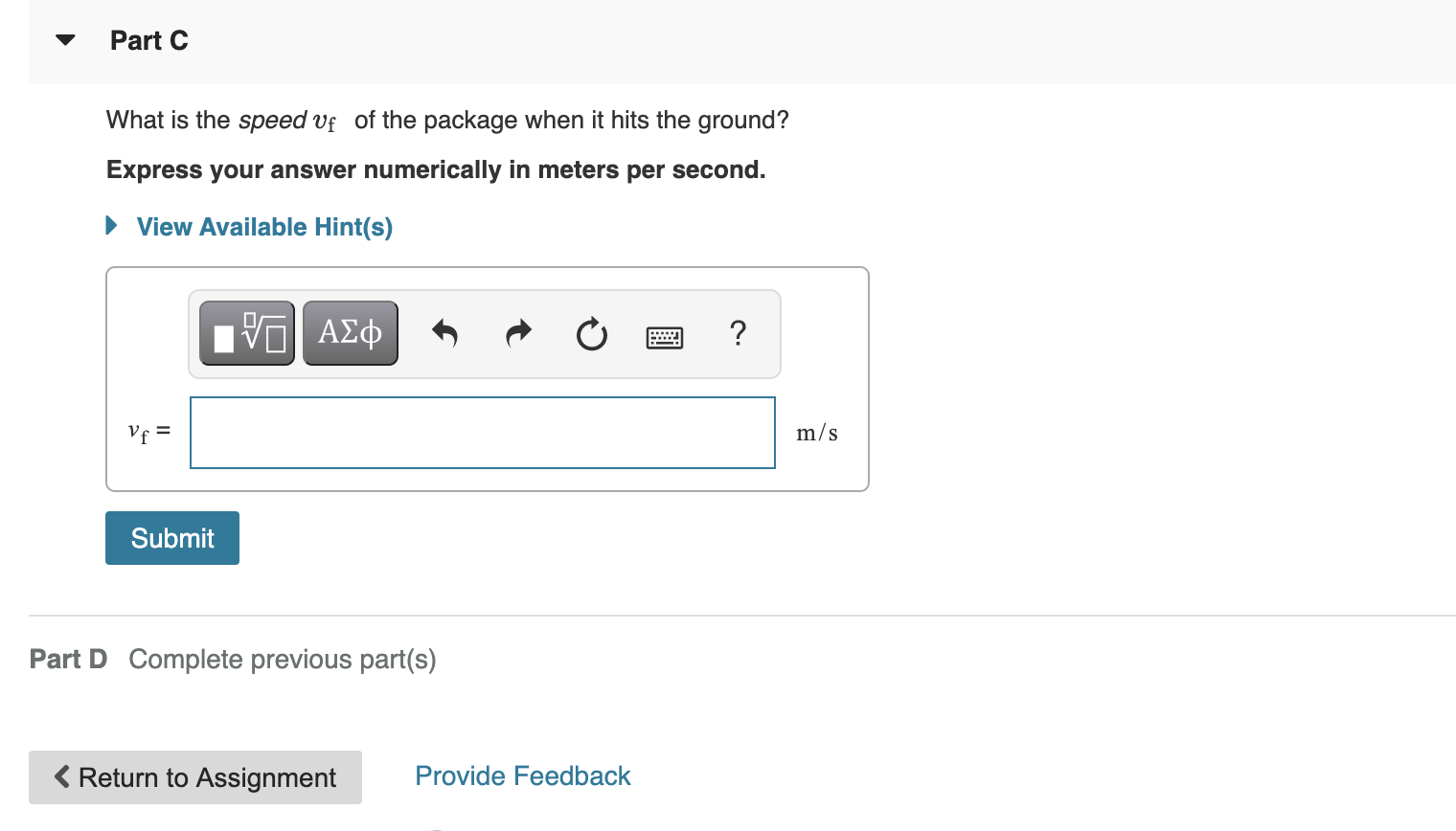Click inside the vf answer input field
The width and height of the screenshot is (1456, 831).
(x=482, y=432)
